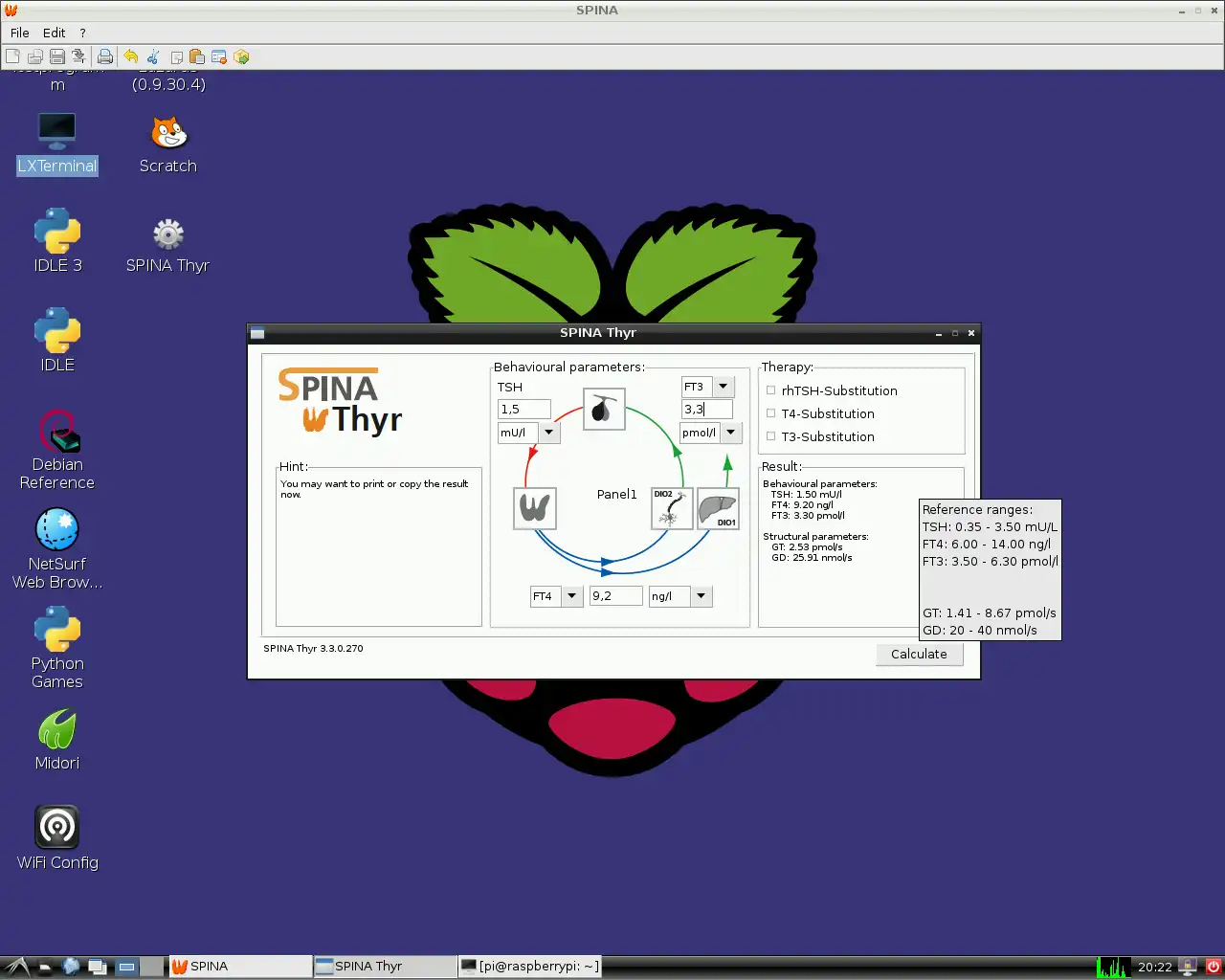Click the Copy toolbar icon
The image size is (1225, 980).
[176, 56]
